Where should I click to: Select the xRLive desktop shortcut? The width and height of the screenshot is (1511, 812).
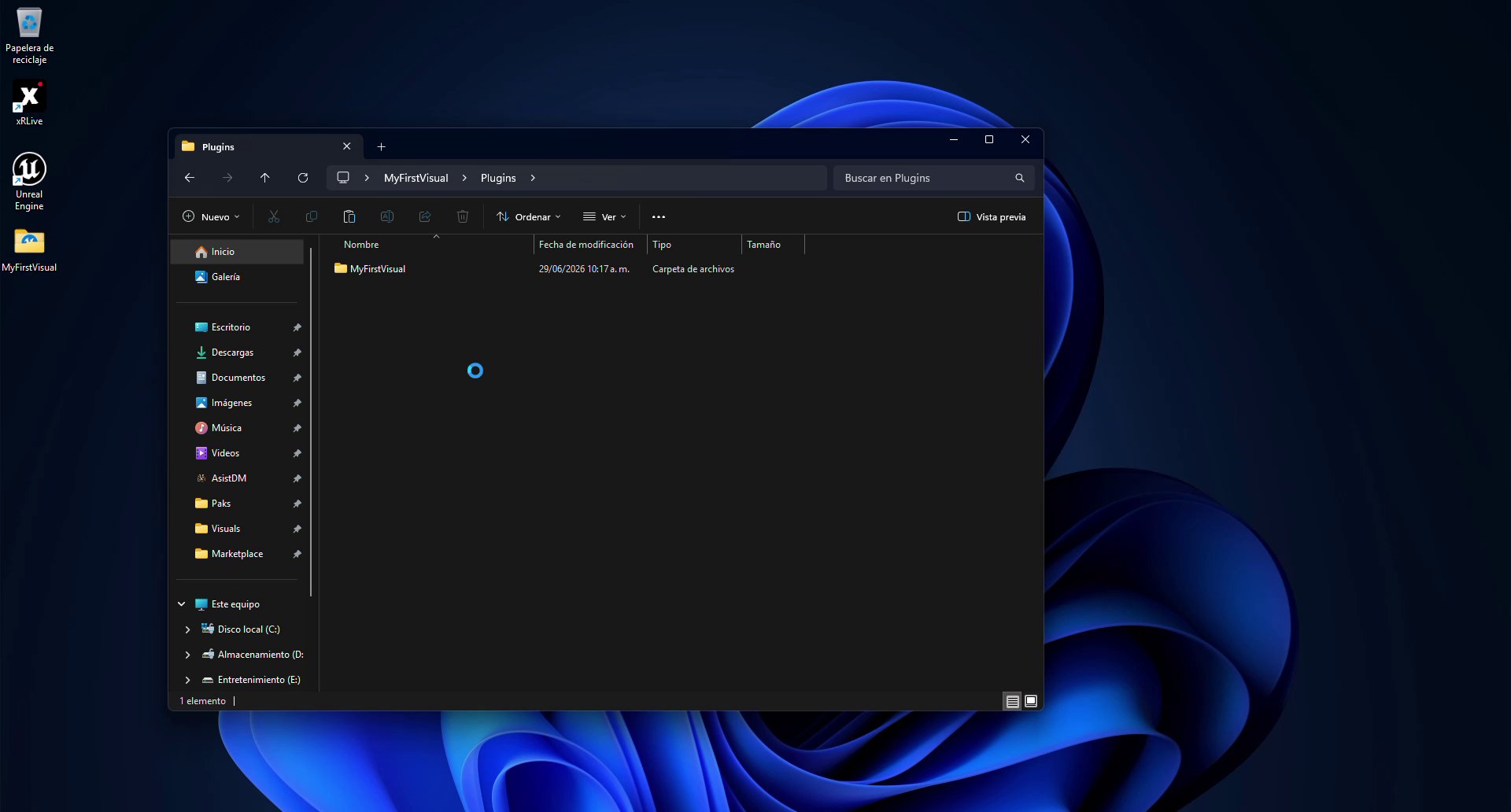[x=29, y=103]
